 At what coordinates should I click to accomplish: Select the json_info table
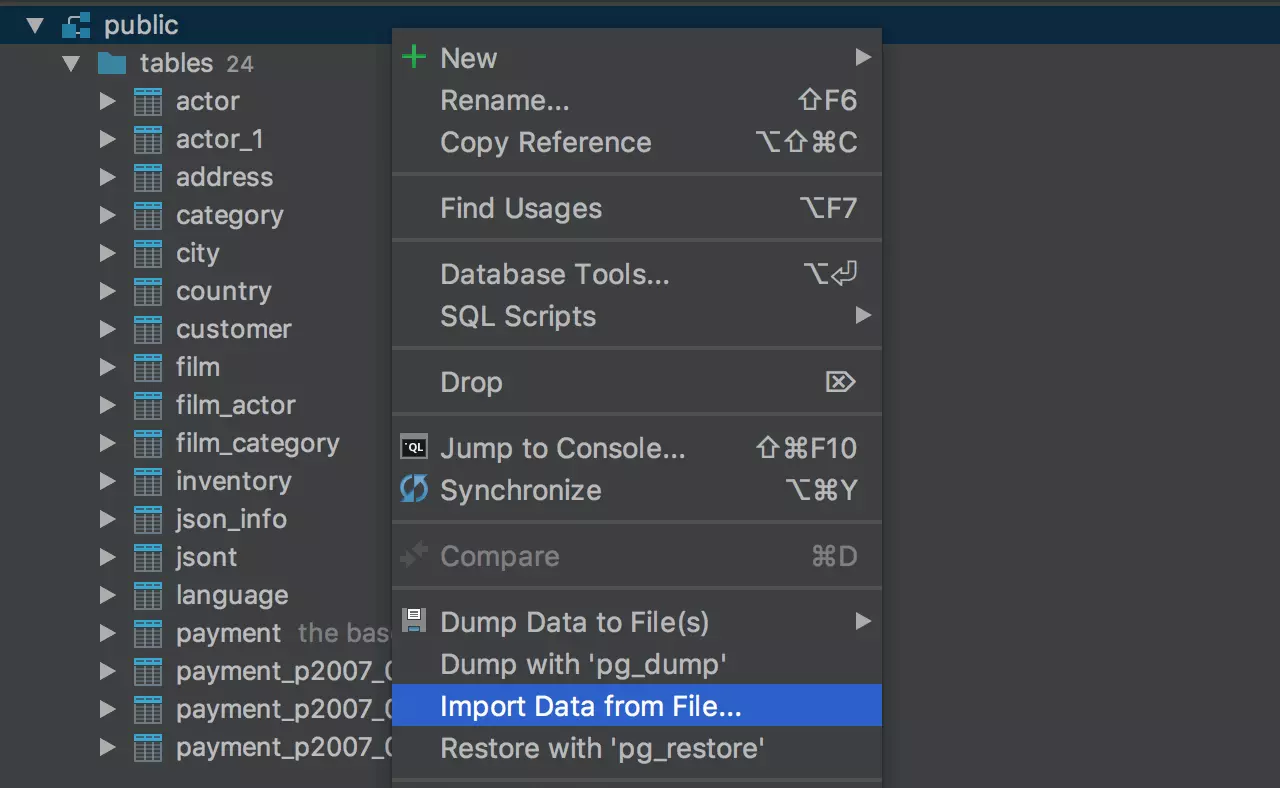click(x=231, y=520)
